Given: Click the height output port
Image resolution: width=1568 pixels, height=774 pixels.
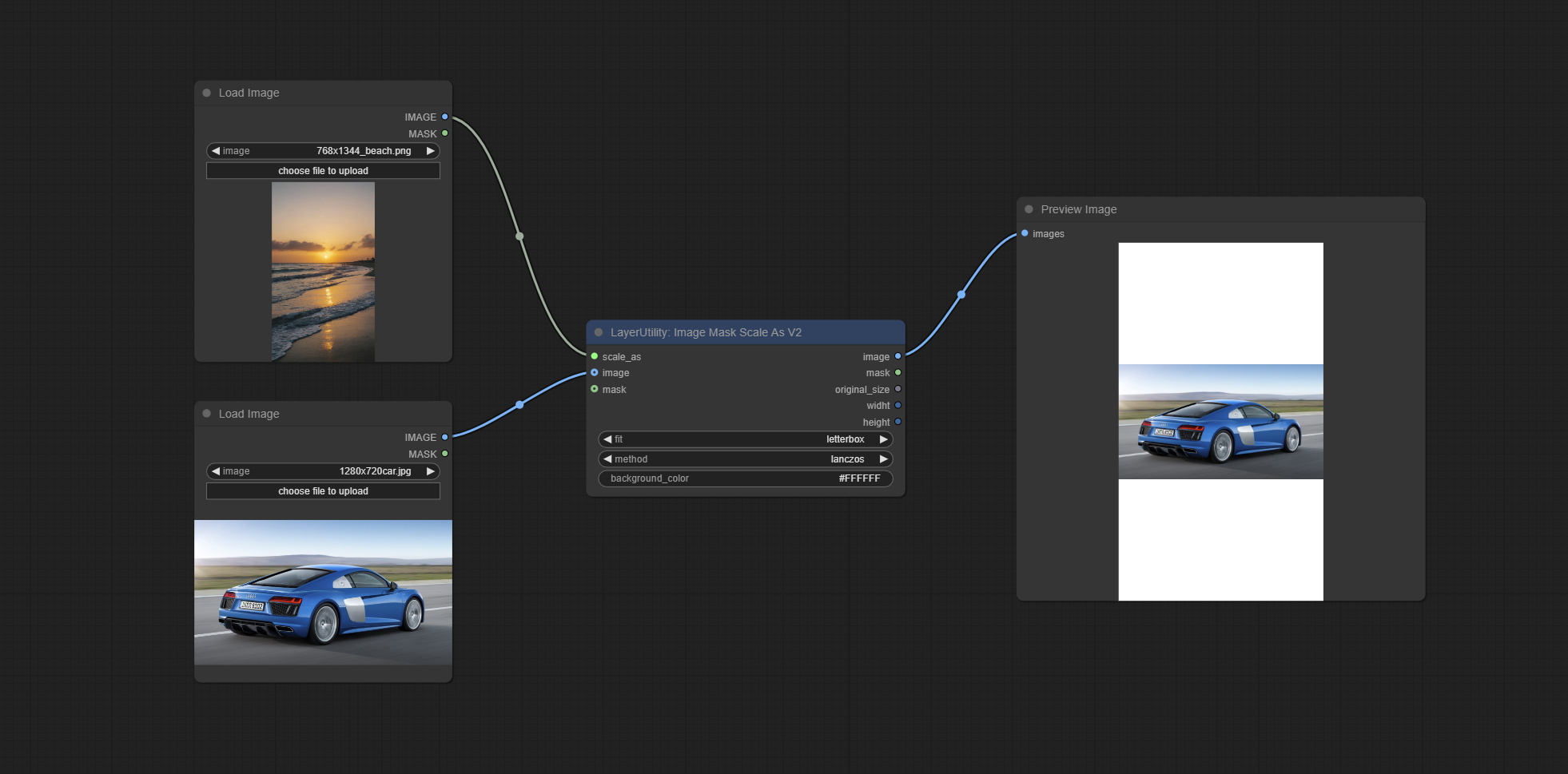Looking at the screenshot, I should point(897,422).
